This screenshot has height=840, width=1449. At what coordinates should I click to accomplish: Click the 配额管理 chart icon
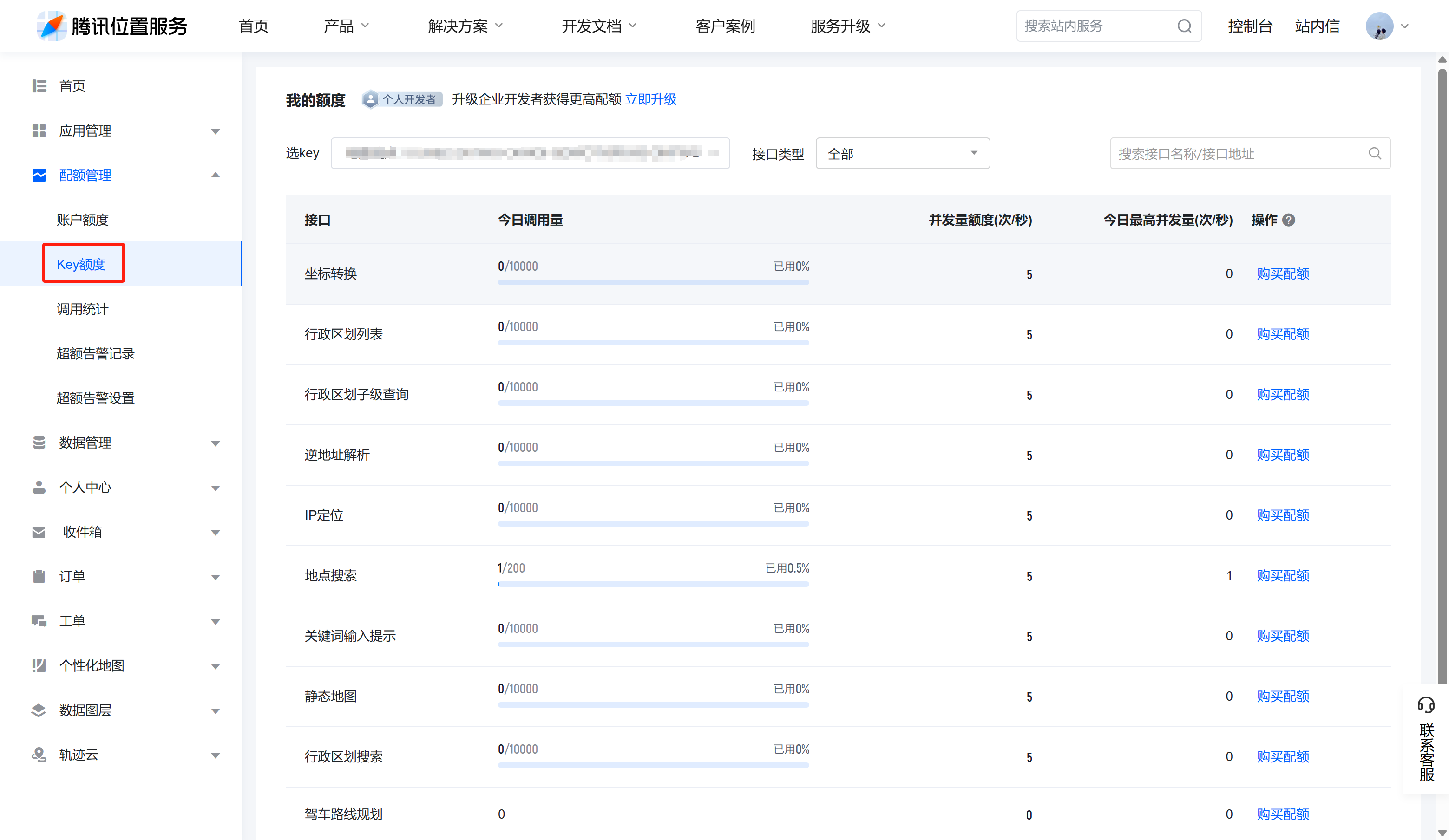39,175
